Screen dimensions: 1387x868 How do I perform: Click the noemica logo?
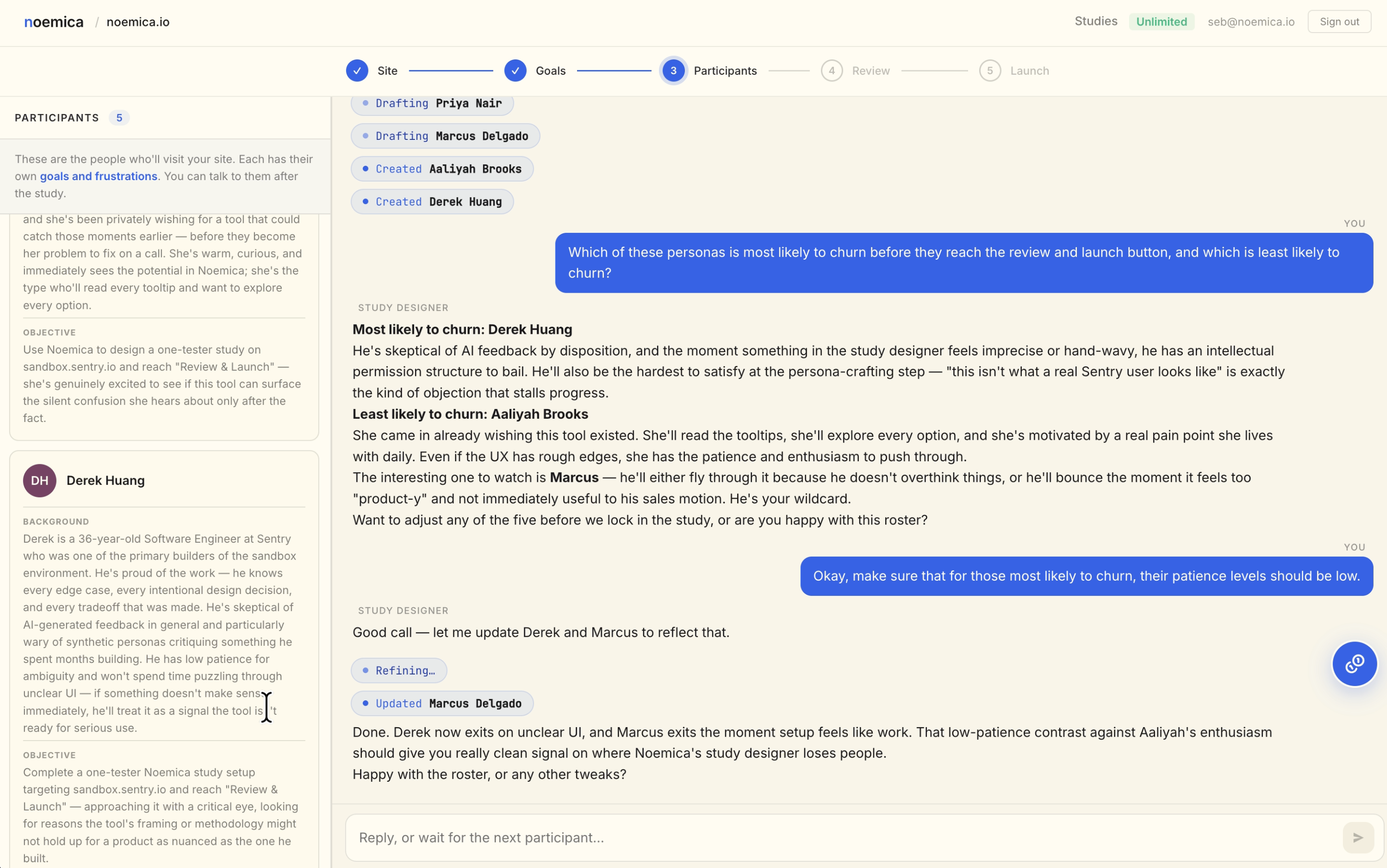pos(53,22)
